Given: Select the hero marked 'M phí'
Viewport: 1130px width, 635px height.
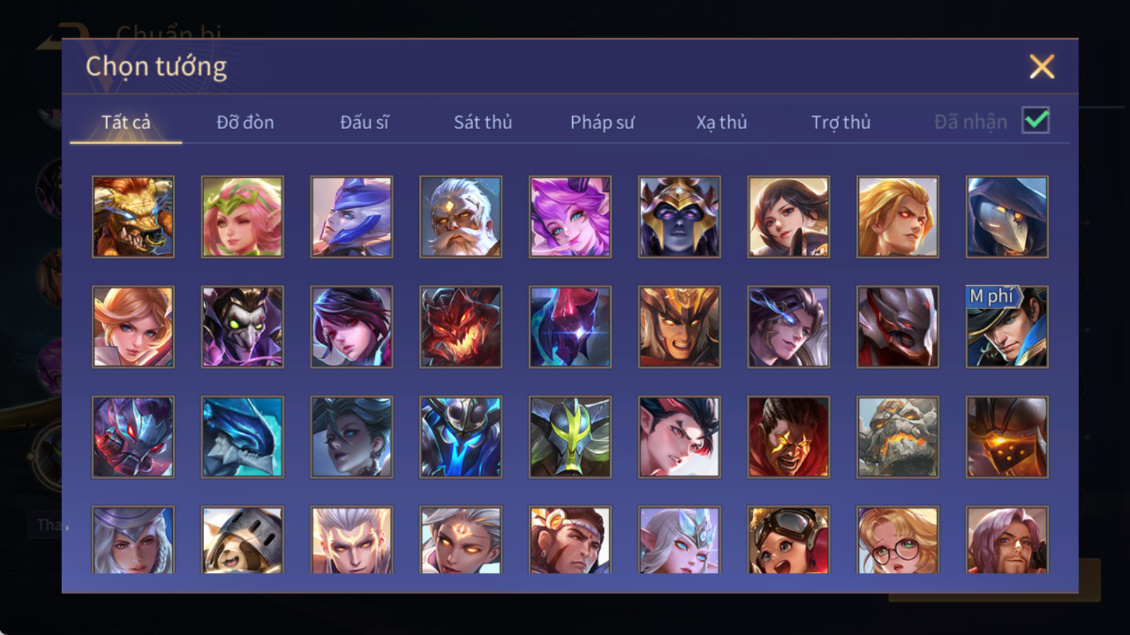Looking at the screenshot, I should point(1007,327).
